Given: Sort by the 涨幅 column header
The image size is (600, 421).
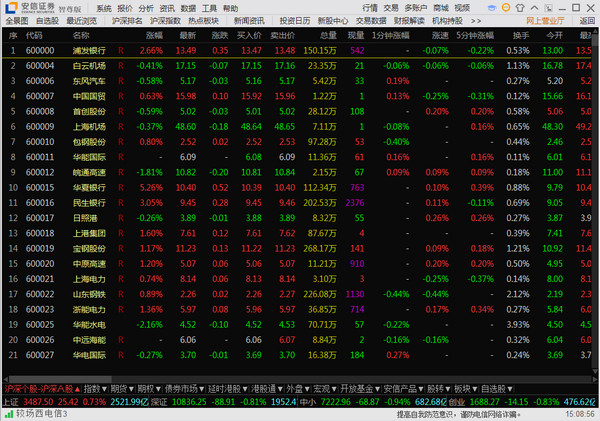Looking at the screenshot, I should [154, 36].
